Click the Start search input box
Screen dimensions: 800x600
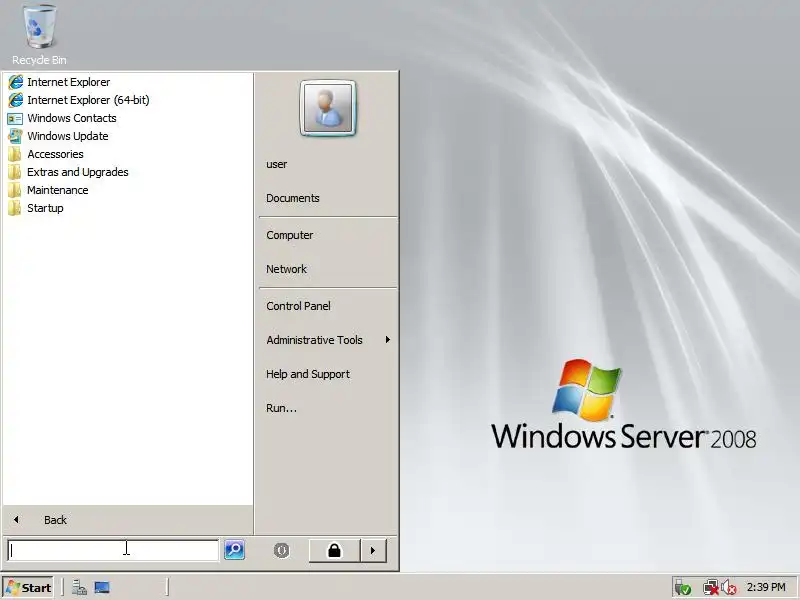tap(113, 550)
